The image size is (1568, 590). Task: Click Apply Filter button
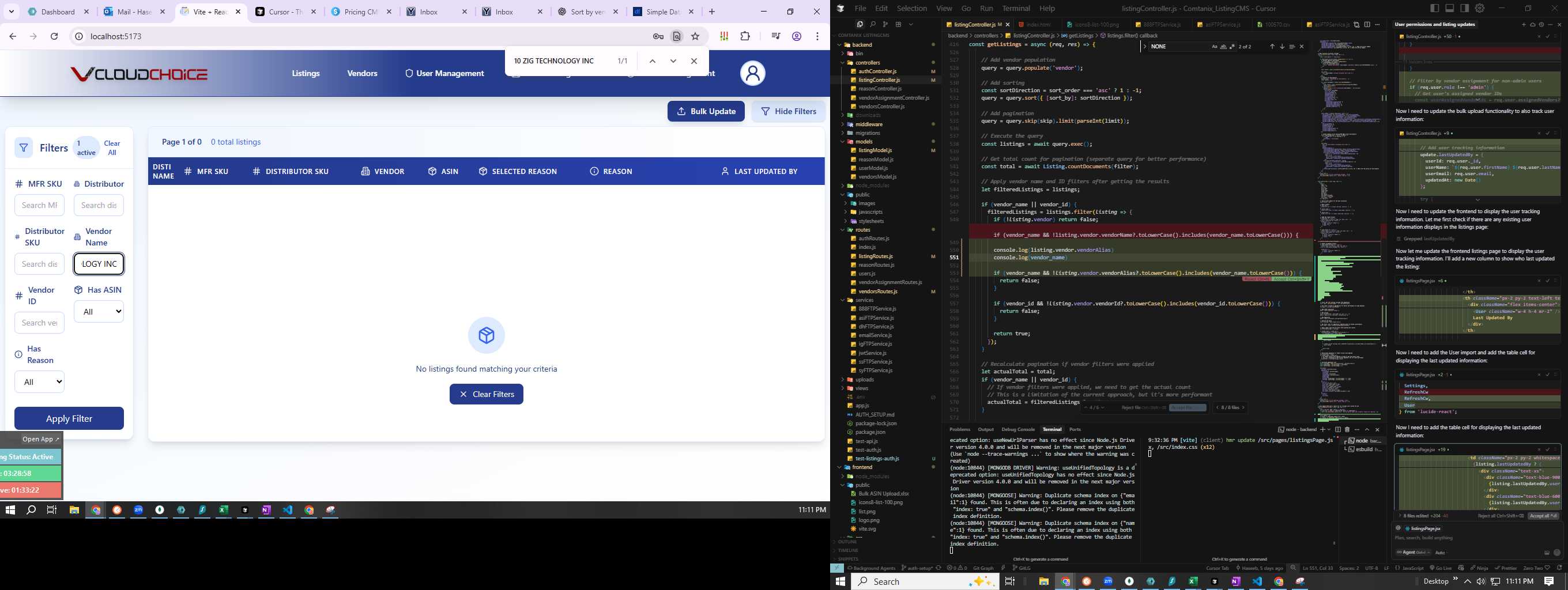pyautogui.click(x=69, y=418)
